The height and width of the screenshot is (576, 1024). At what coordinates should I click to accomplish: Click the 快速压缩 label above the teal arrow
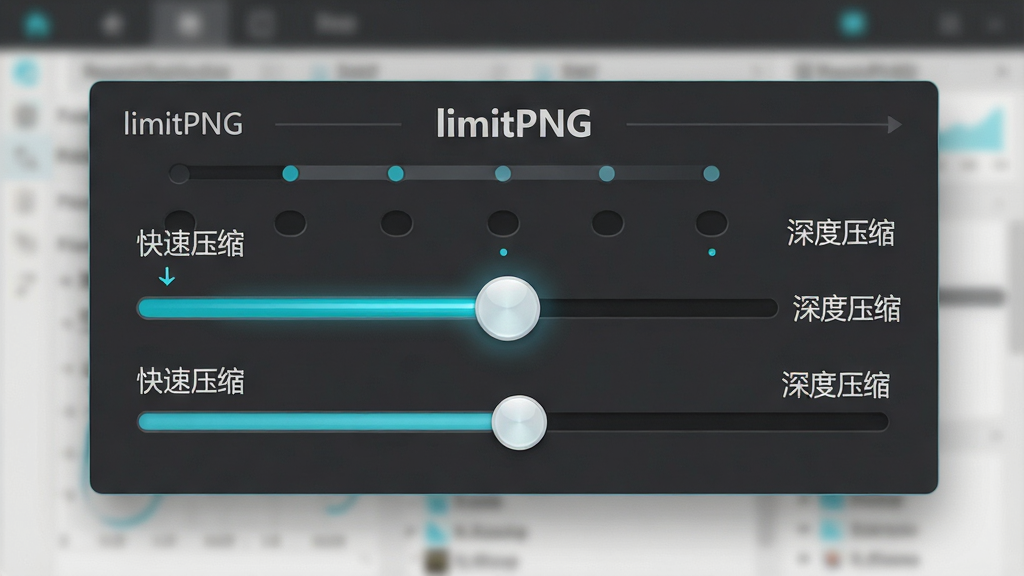click(x=191, y=244)
